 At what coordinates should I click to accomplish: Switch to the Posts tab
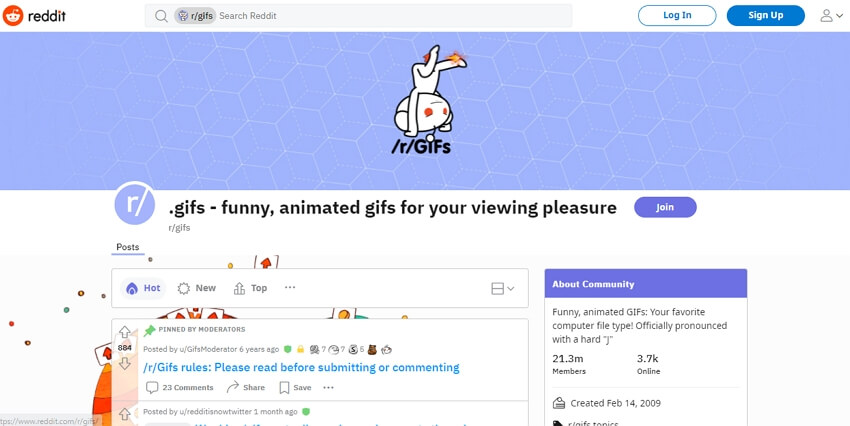pos(128,247)
